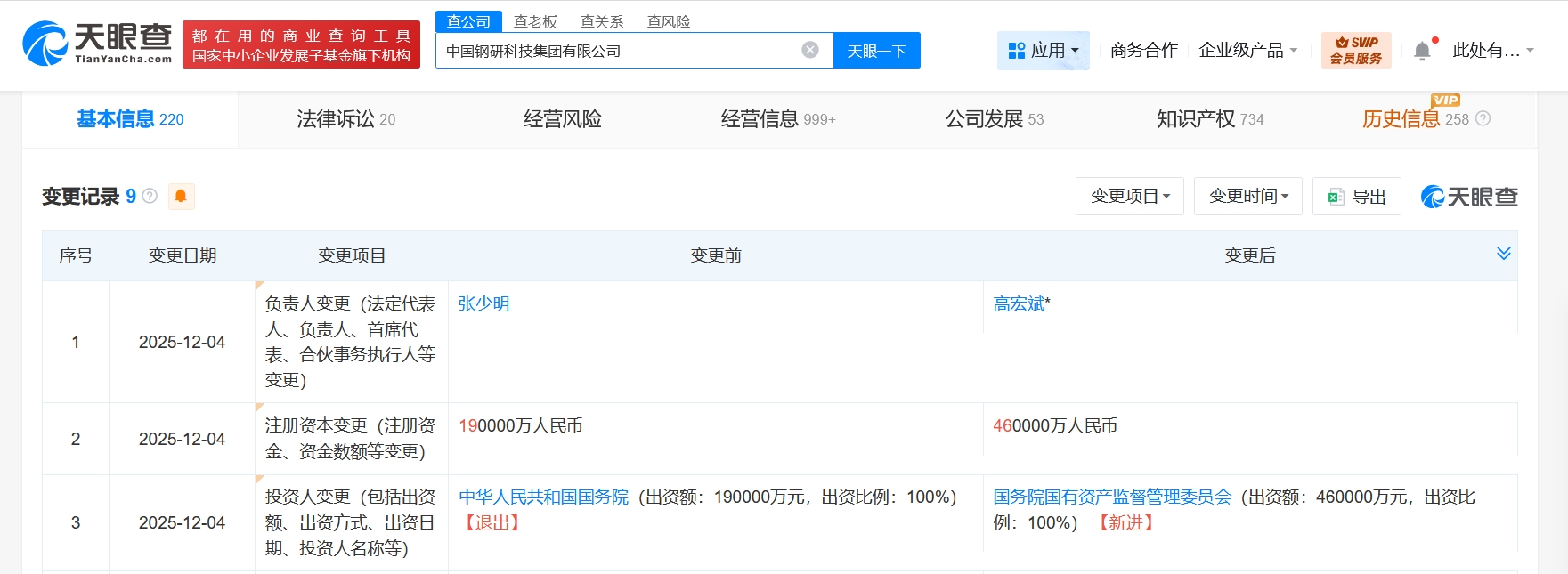Image resolution: width=1568 pixels, height=574 pixels.
Task: Switch to the 知识产权 tab
Action: click(x=1209, y=119)
